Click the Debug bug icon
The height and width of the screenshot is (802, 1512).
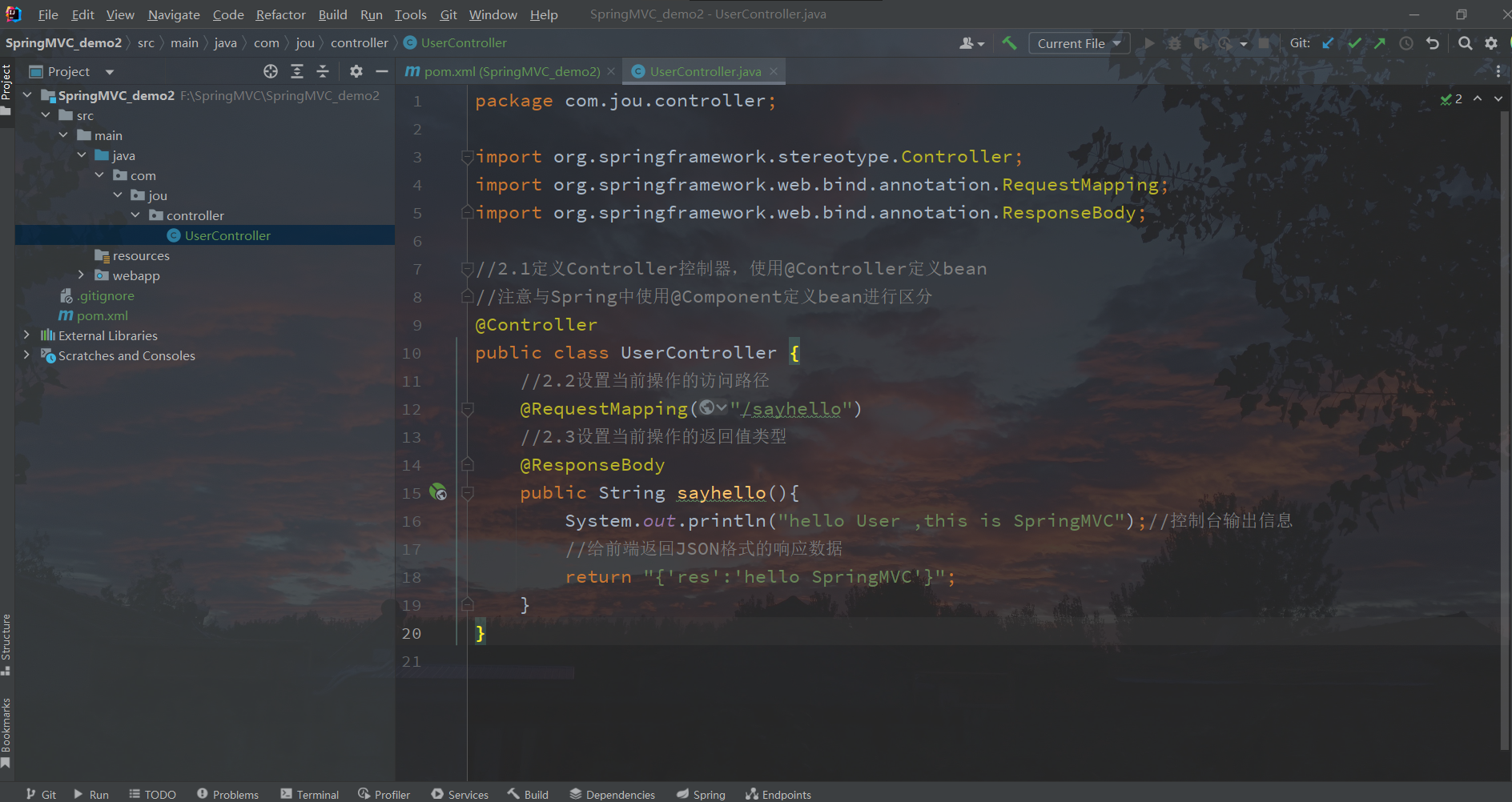(x=1175, y=43)
